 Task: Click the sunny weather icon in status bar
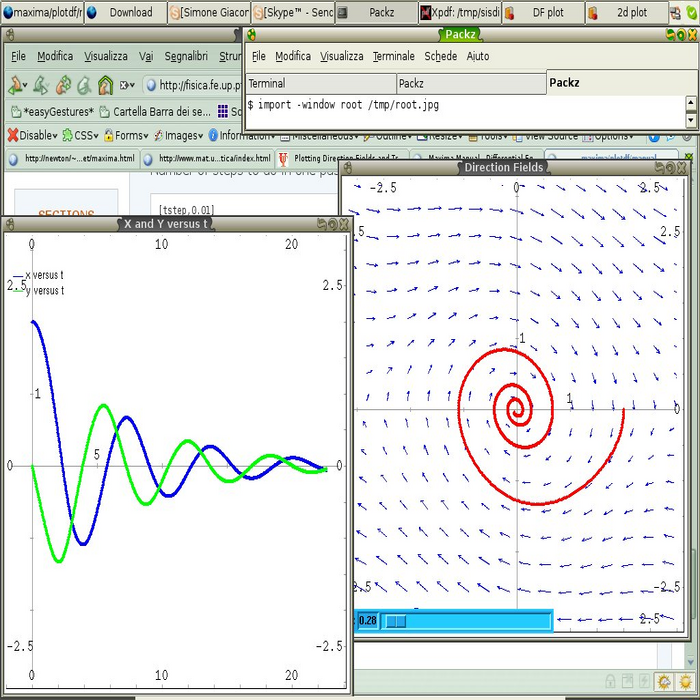(685, 682)
